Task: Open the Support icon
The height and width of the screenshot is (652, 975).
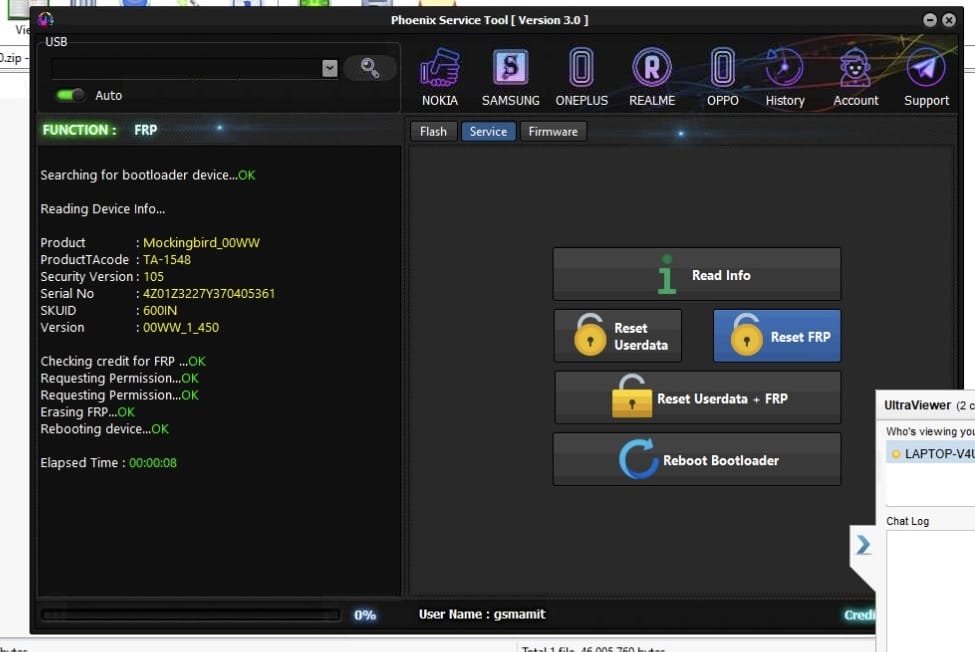Action: tap(926, 70)
